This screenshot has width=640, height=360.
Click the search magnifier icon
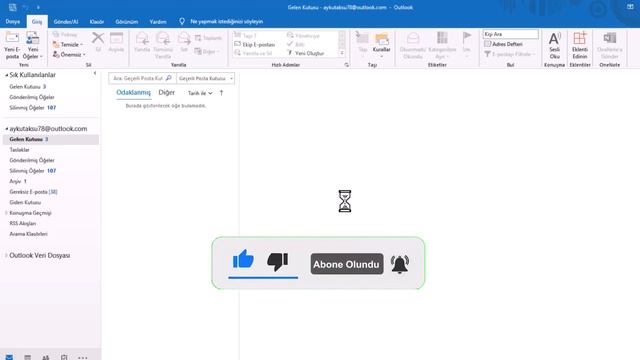tap(169, 78)
